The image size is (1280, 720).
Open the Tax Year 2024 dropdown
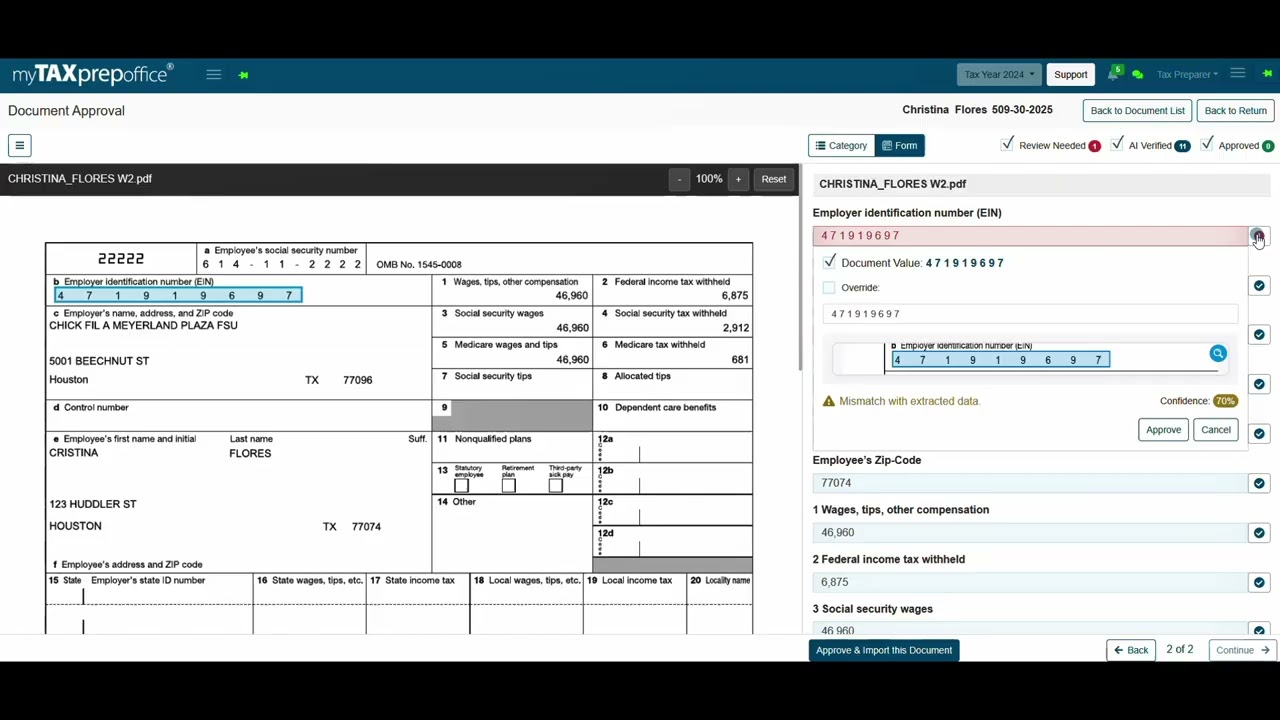(998, 74)
